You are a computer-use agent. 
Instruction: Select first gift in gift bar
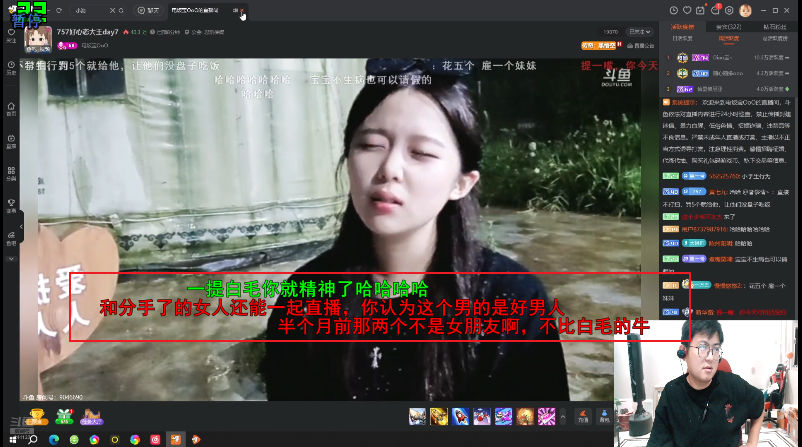click(x=417, y=416)
